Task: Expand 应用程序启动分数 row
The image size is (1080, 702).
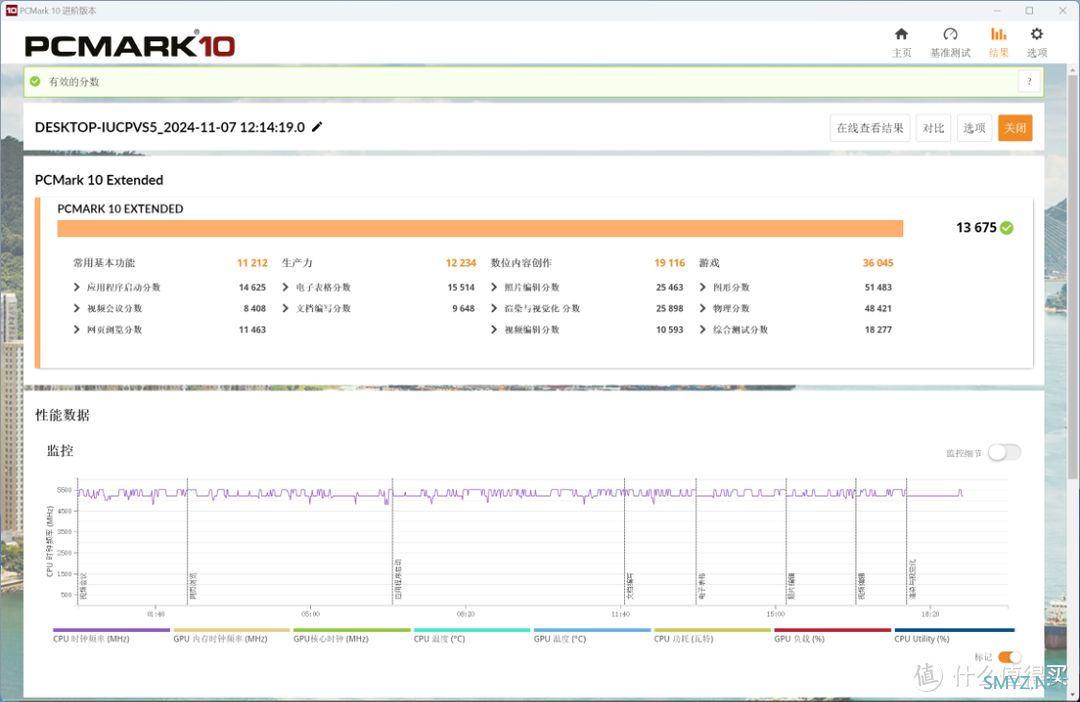Action: tap(76, 287)
